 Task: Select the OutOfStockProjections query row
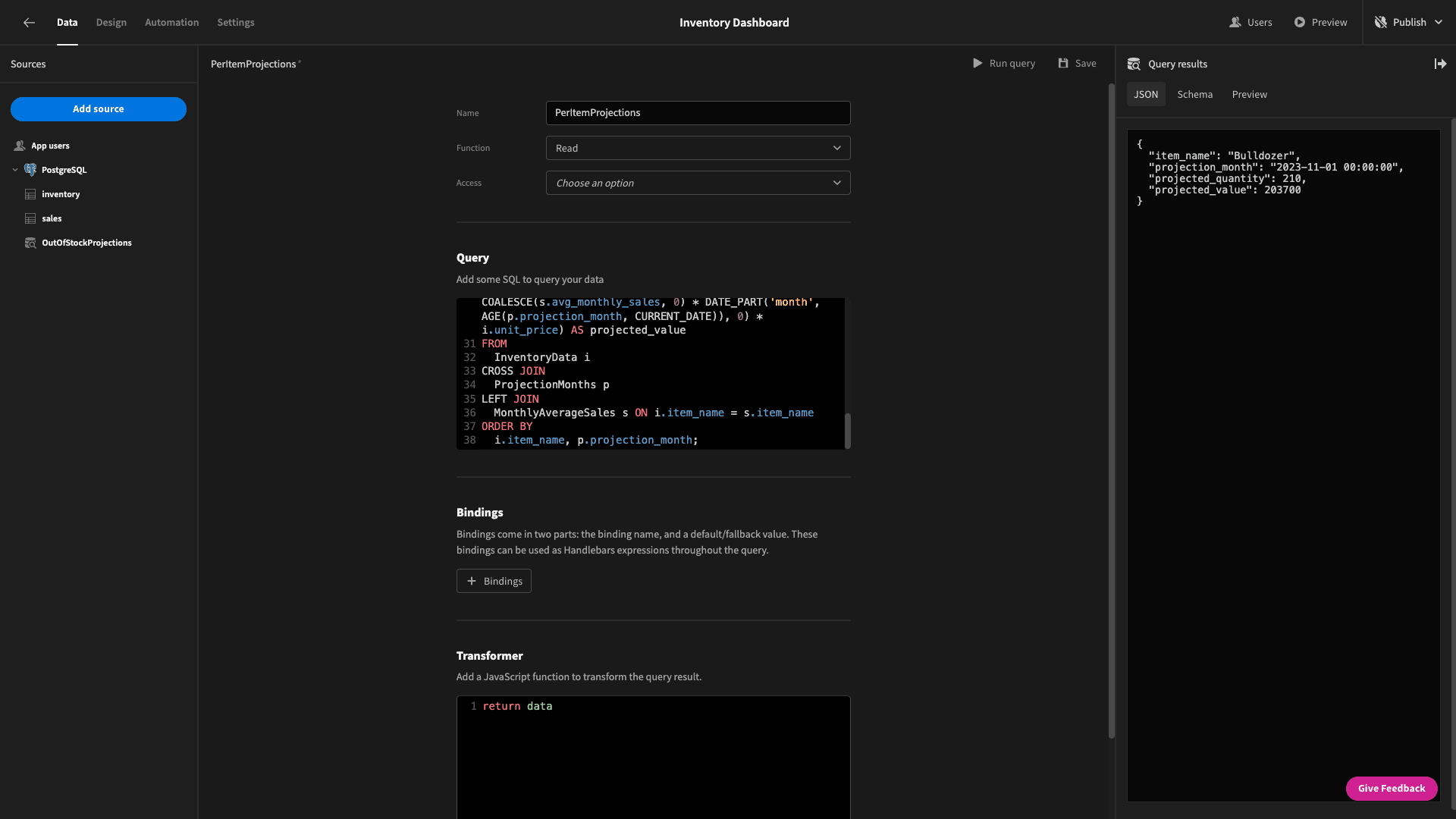[x=99, y=243]
